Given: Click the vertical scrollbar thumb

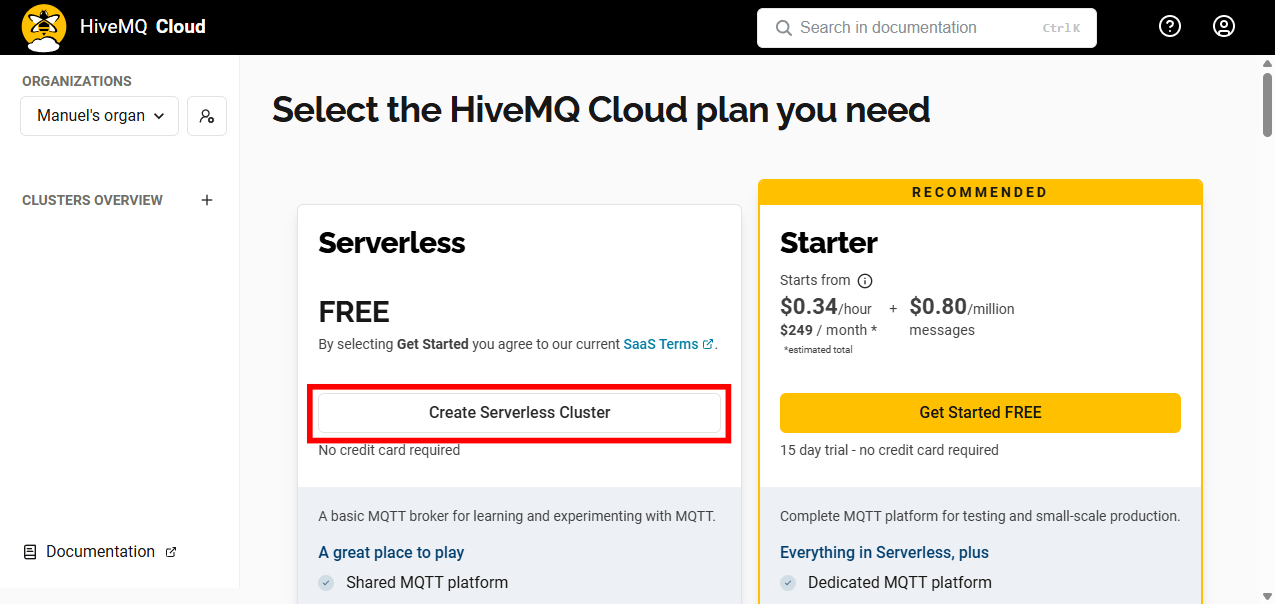Looking at the screenshot, I should pos(1266,100).
